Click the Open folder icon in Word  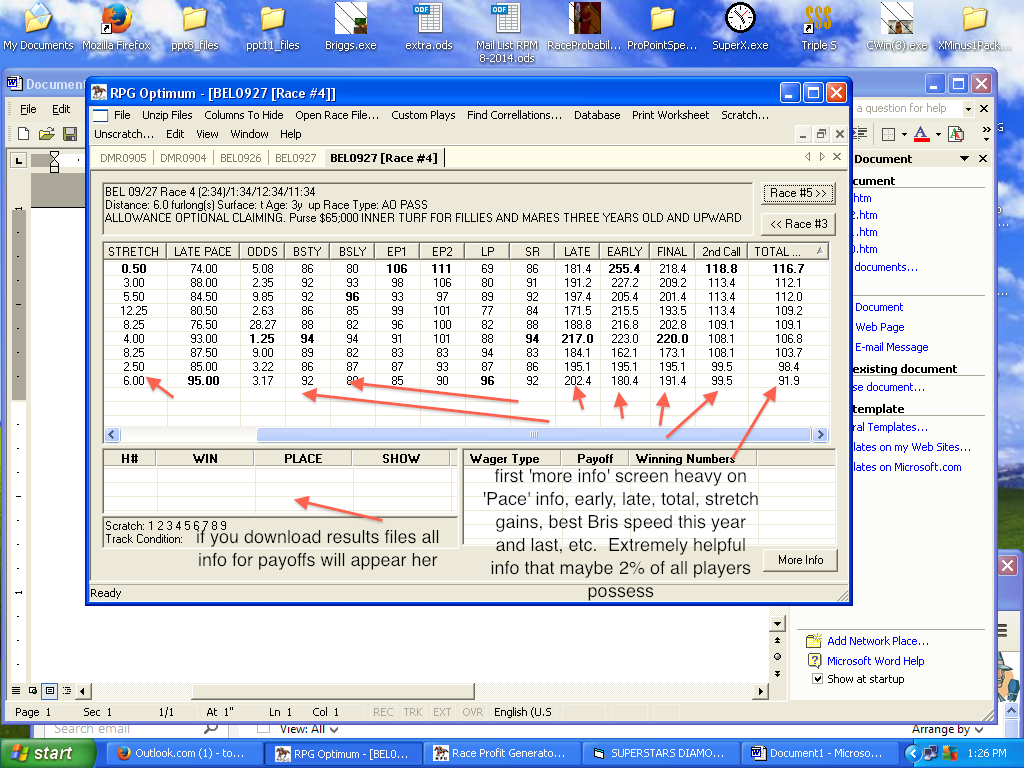(x=46, y=133)
